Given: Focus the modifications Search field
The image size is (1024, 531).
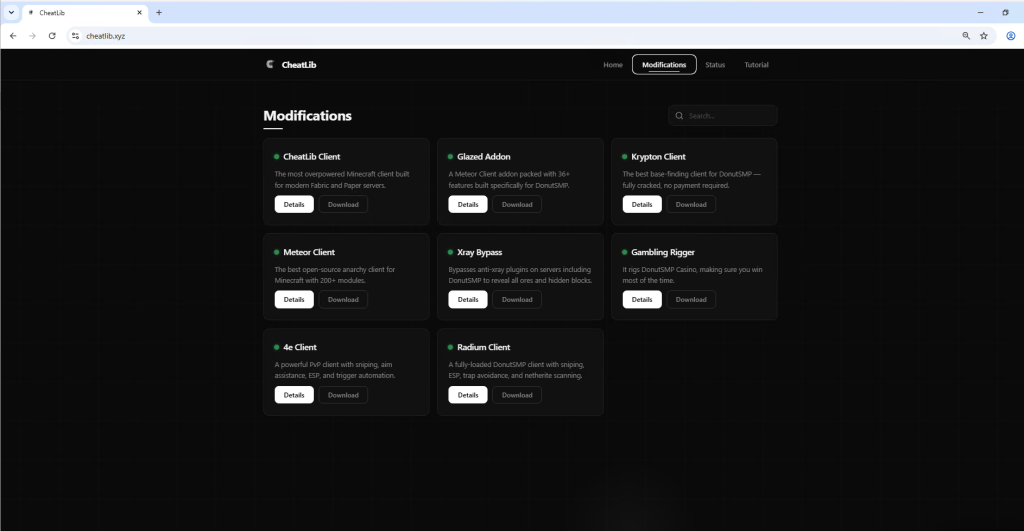Looking at the screenshot, I should tap(722, 116).
